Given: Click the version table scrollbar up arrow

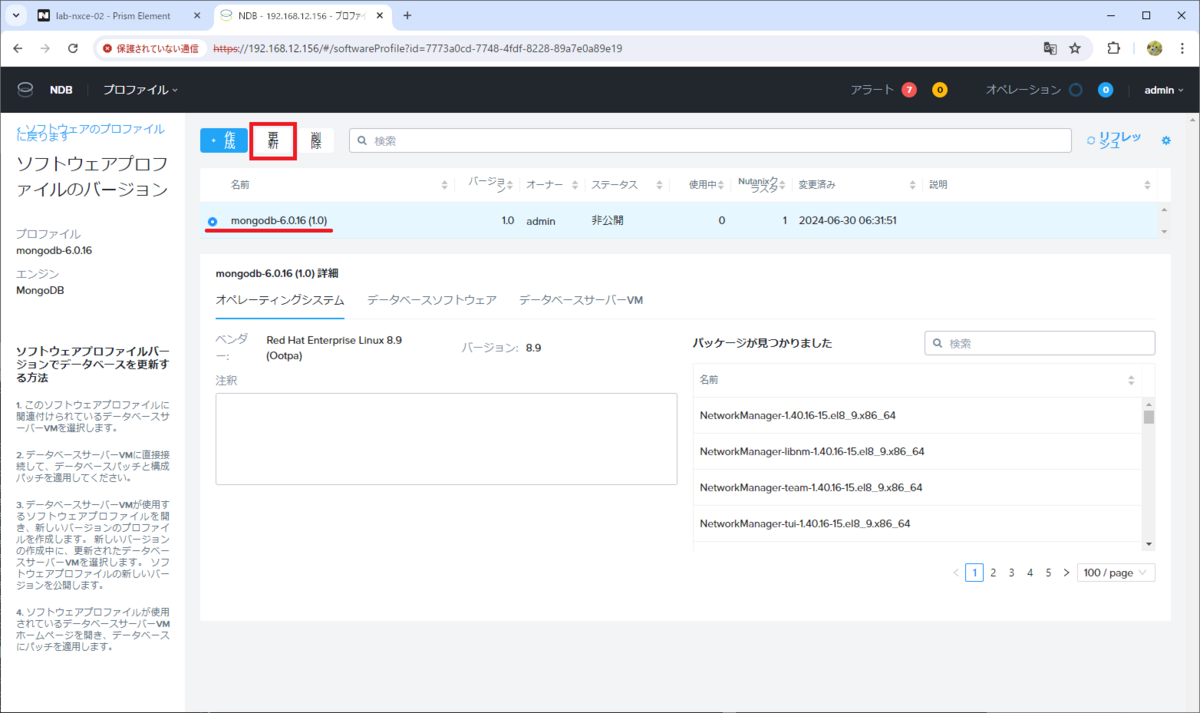Looking at the screenshot, I should [x=1162, y=210].
